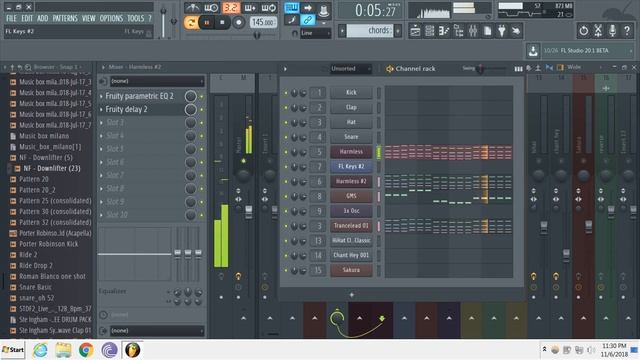
Task: Click the Trancelead 01 channel button
Action: click(x=351, y=226)
